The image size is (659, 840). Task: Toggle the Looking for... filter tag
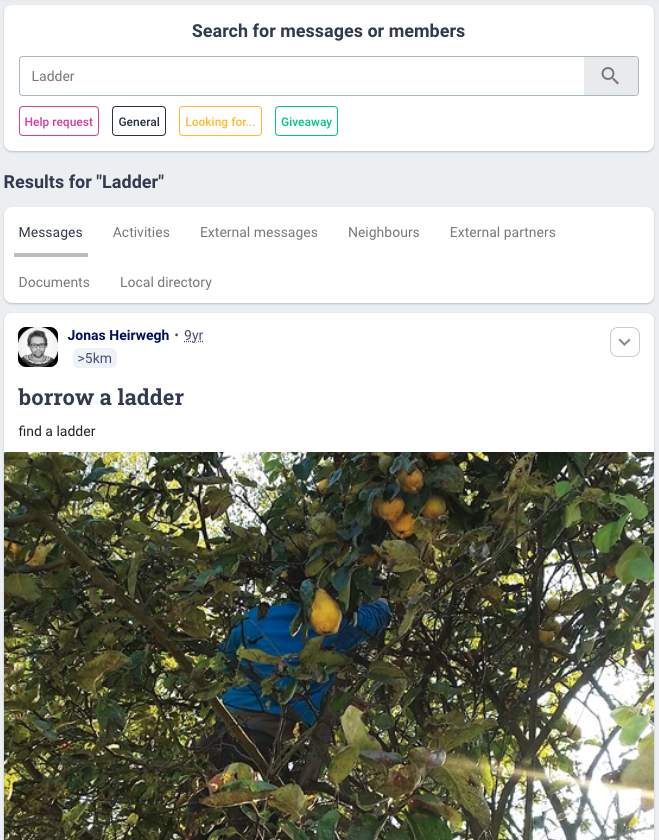pos(220,121)
